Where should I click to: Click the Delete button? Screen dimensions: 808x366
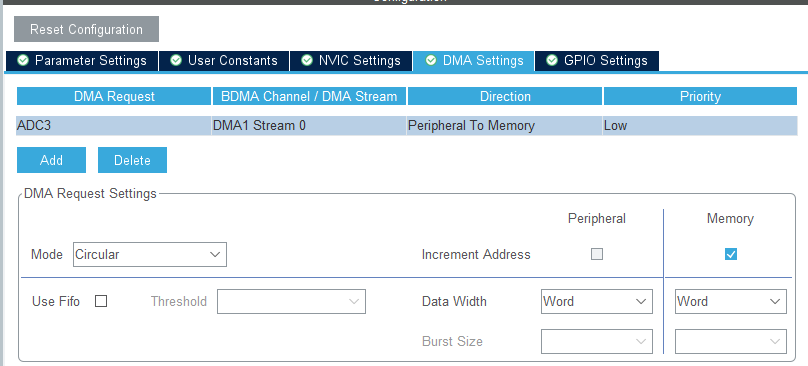click(x=132, y=160)
